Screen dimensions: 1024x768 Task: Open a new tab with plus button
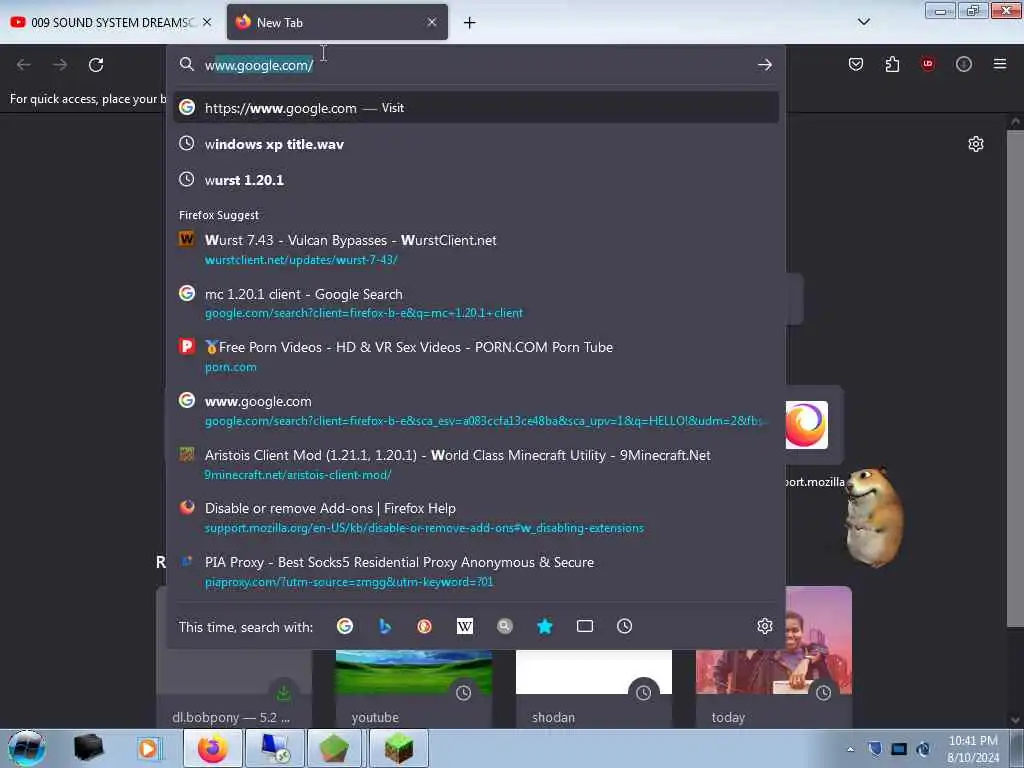(x=470, y=23)
